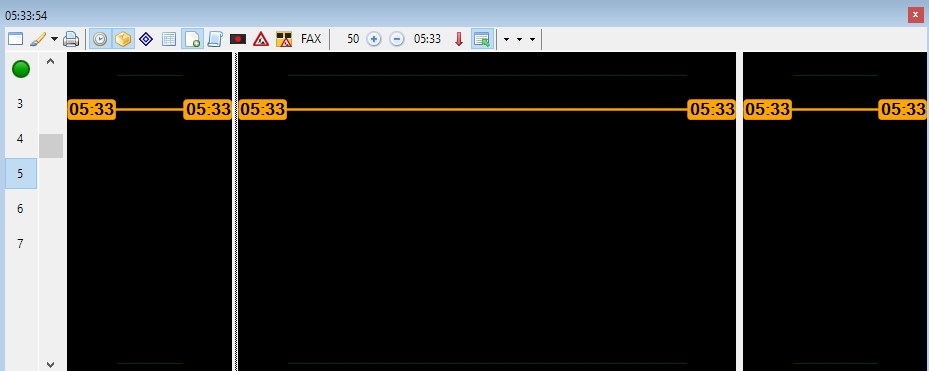Click the black rectangle red dot icon
This screenshot has width=929, height=371.
tap(238, 39)
